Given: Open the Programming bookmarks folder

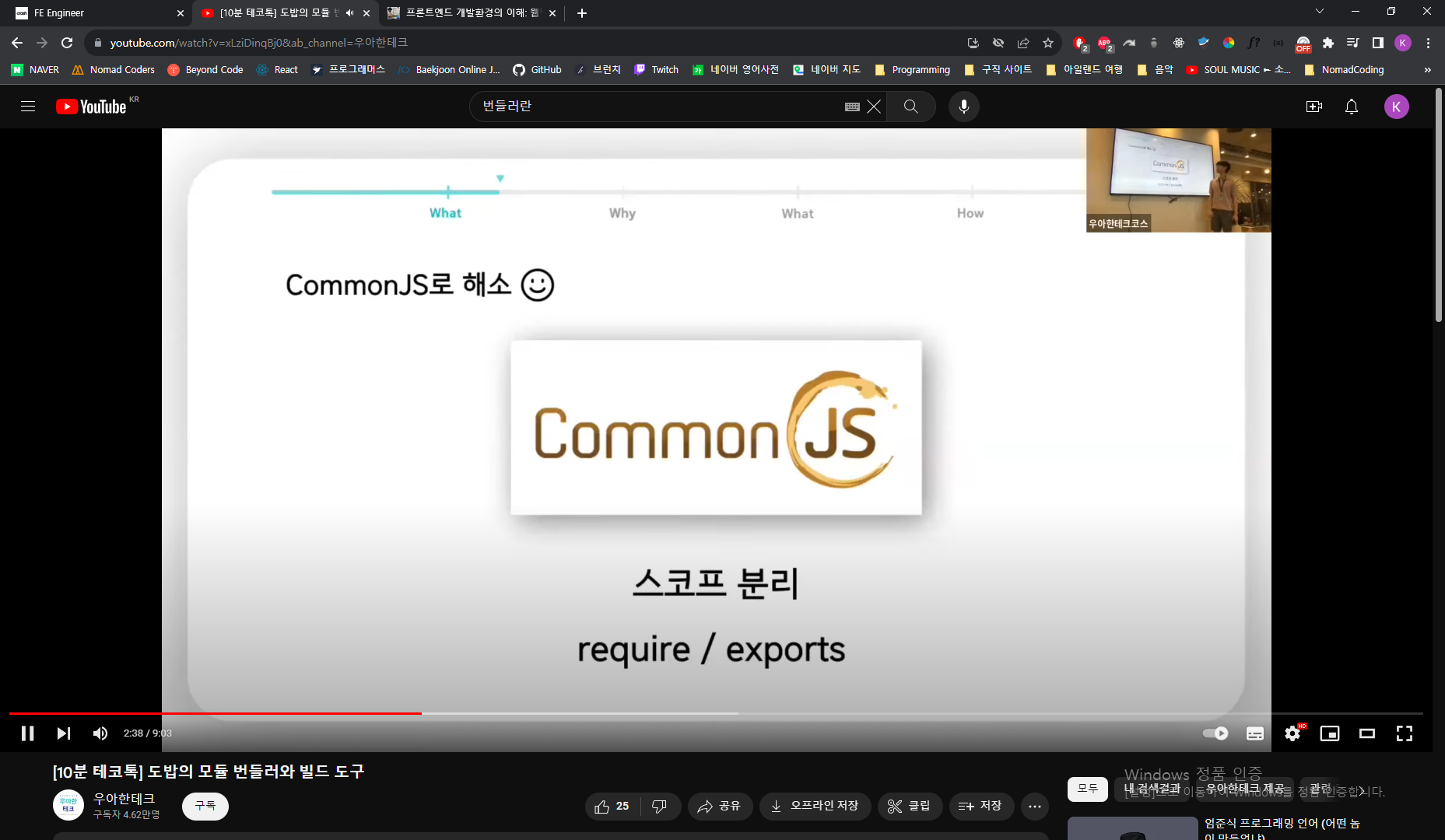Looking at the screenshot, I should [913, 70].
